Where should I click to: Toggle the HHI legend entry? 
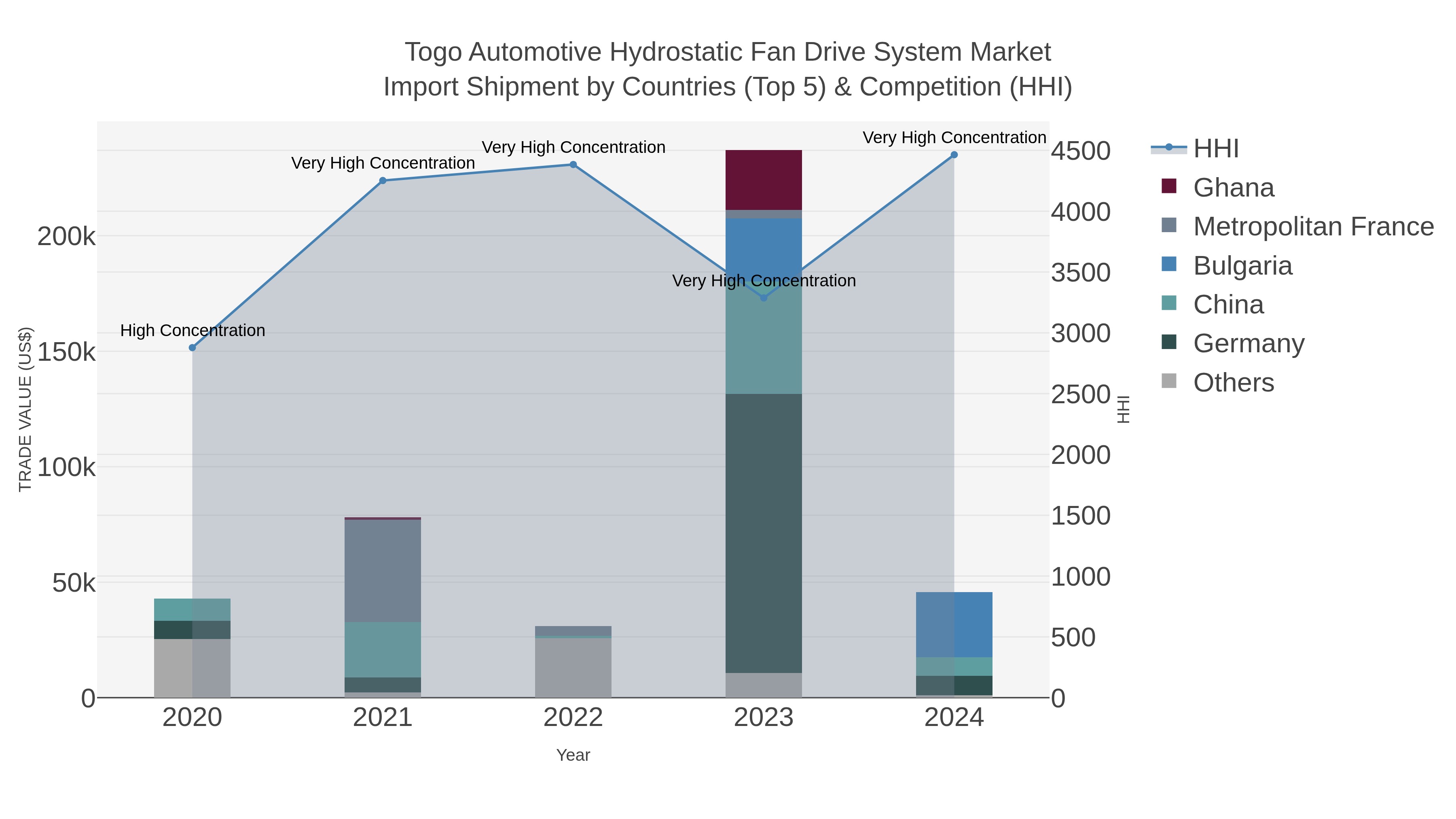point(1195,149)
